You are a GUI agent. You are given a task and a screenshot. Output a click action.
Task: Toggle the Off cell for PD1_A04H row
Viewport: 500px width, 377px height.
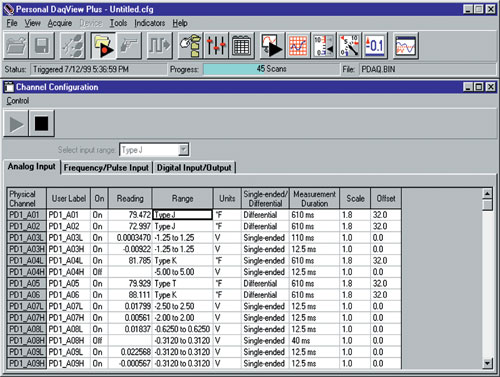click(x=99, y=272)
